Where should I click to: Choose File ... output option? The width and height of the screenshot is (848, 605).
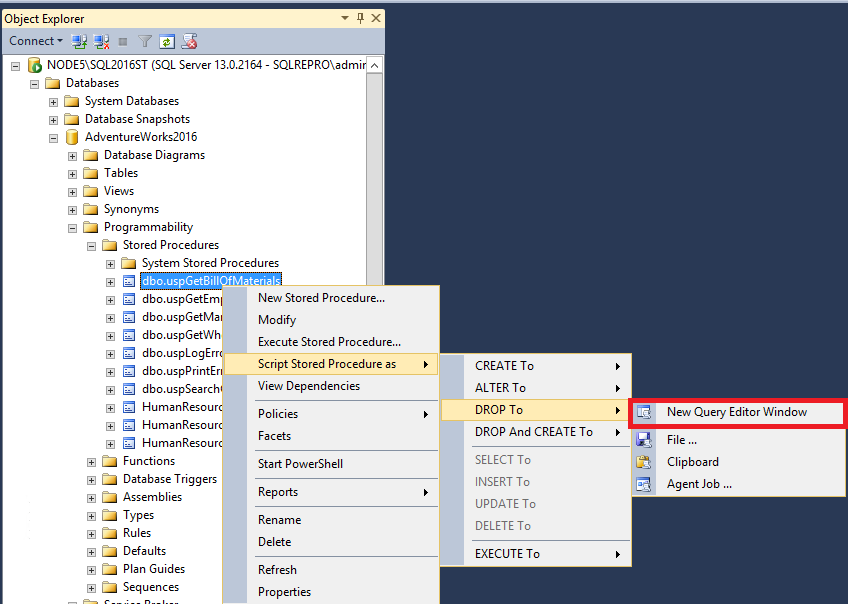[x=738, y=440]
